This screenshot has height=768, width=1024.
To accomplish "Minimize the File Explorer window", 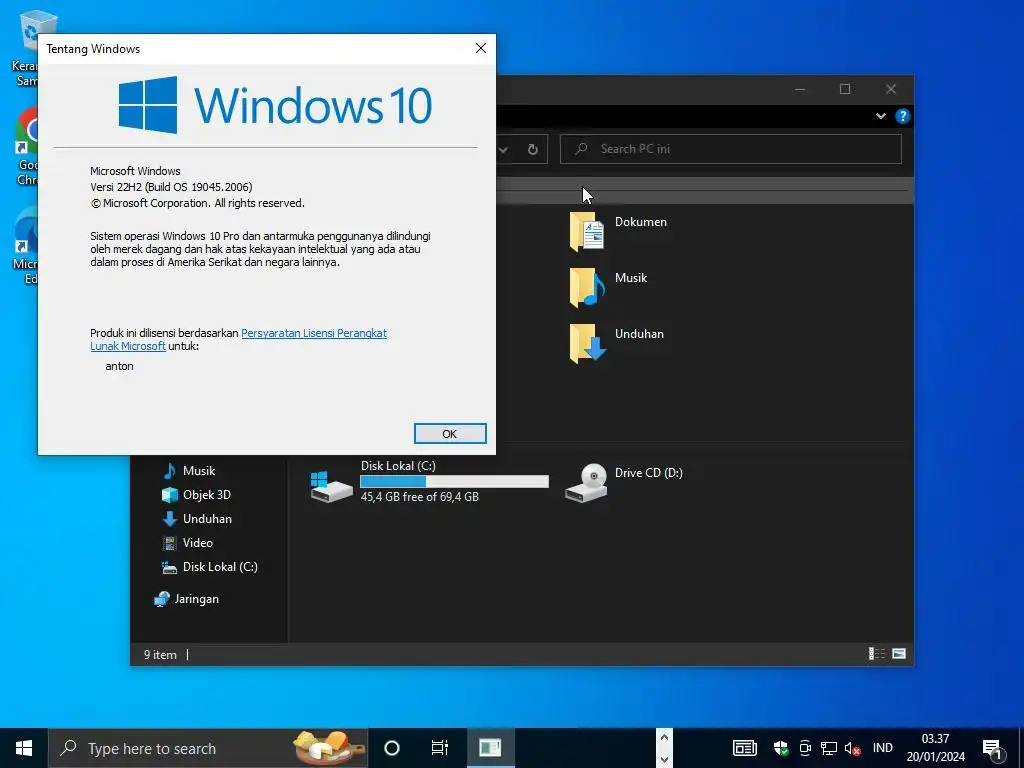I will click(800, 89).
